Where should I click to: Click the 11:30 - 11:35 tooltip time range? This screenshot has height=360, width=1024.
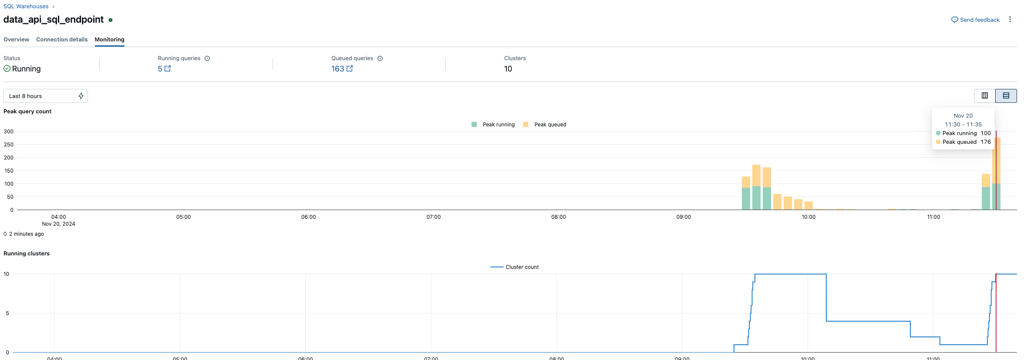click(x=963, y=123)
